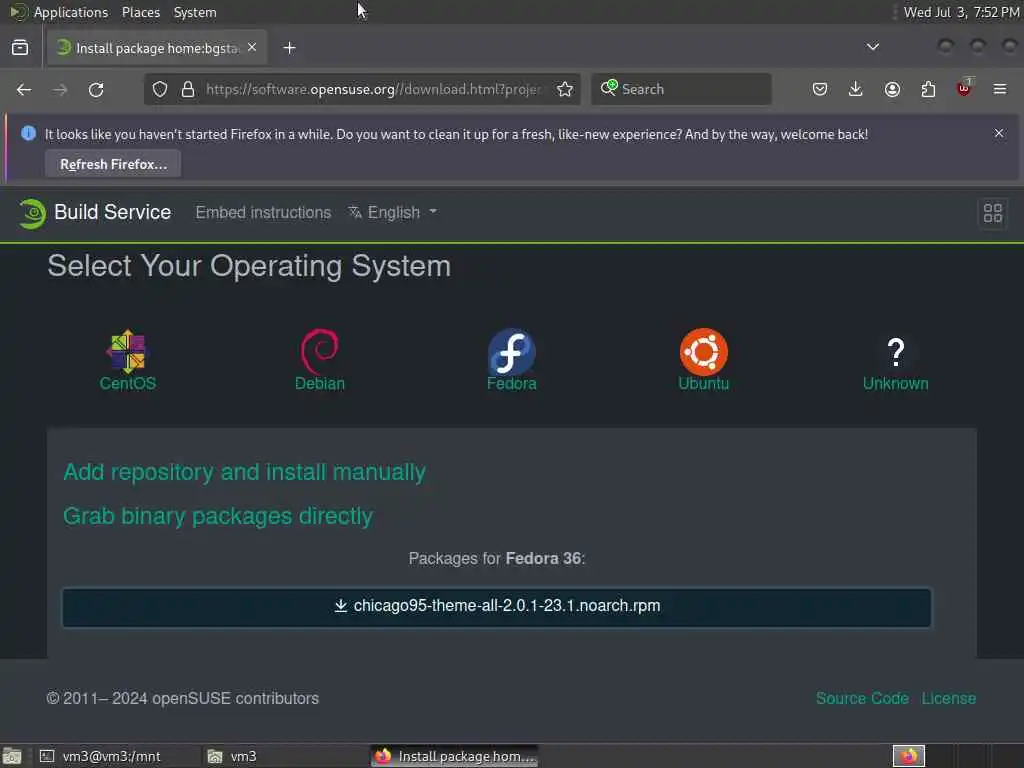Image resolution: width=1024 pixels, height=768 pixels.
Task: Click the clock showing Wed Jul 3
Action: pos(961,12)
